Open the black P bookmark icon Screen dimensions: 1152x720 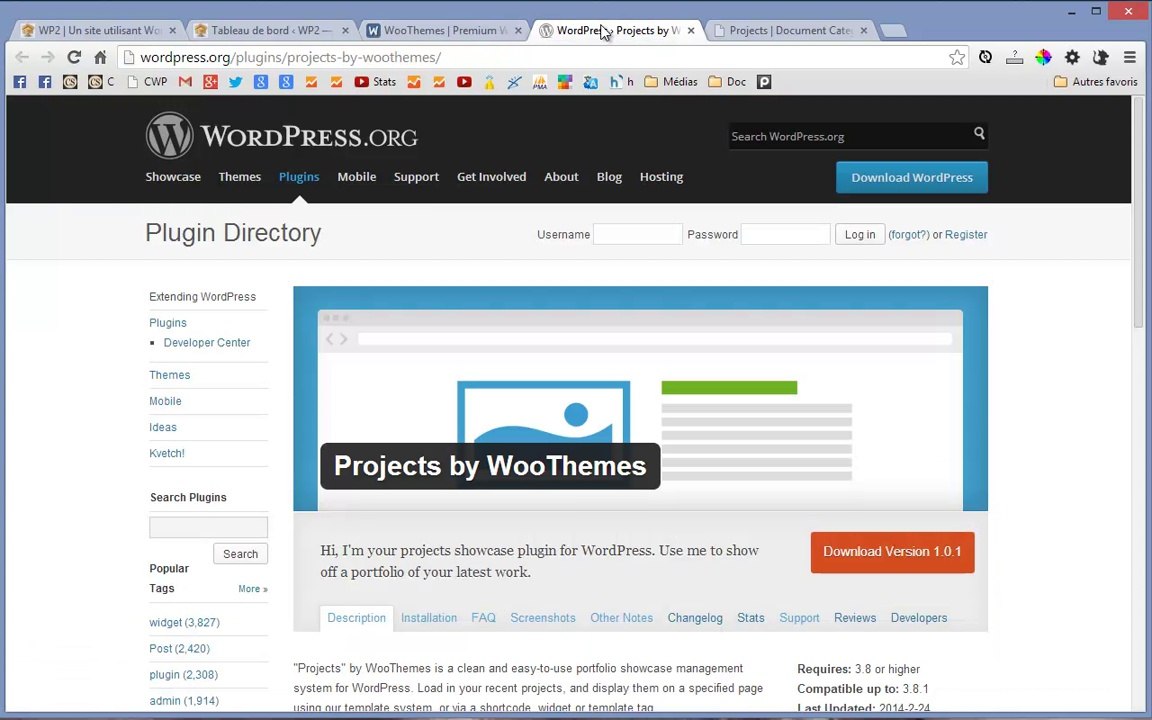coord(764,82)
